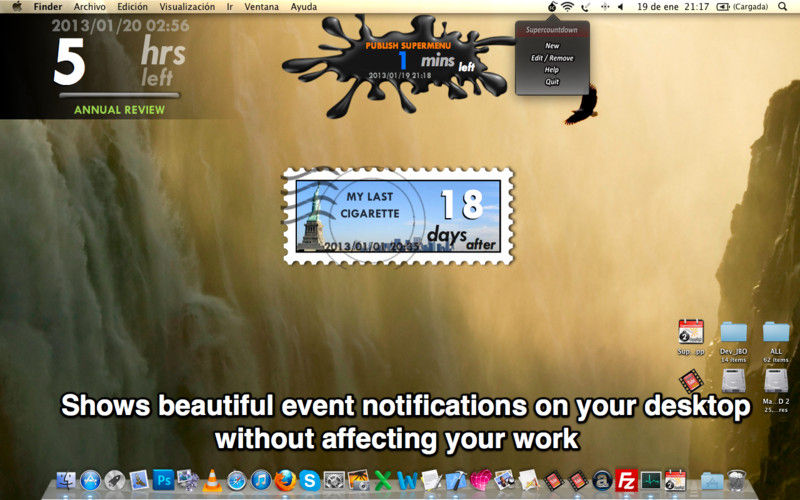
Task: Launch Word blue W icon
Action: [x=407, y=480]
